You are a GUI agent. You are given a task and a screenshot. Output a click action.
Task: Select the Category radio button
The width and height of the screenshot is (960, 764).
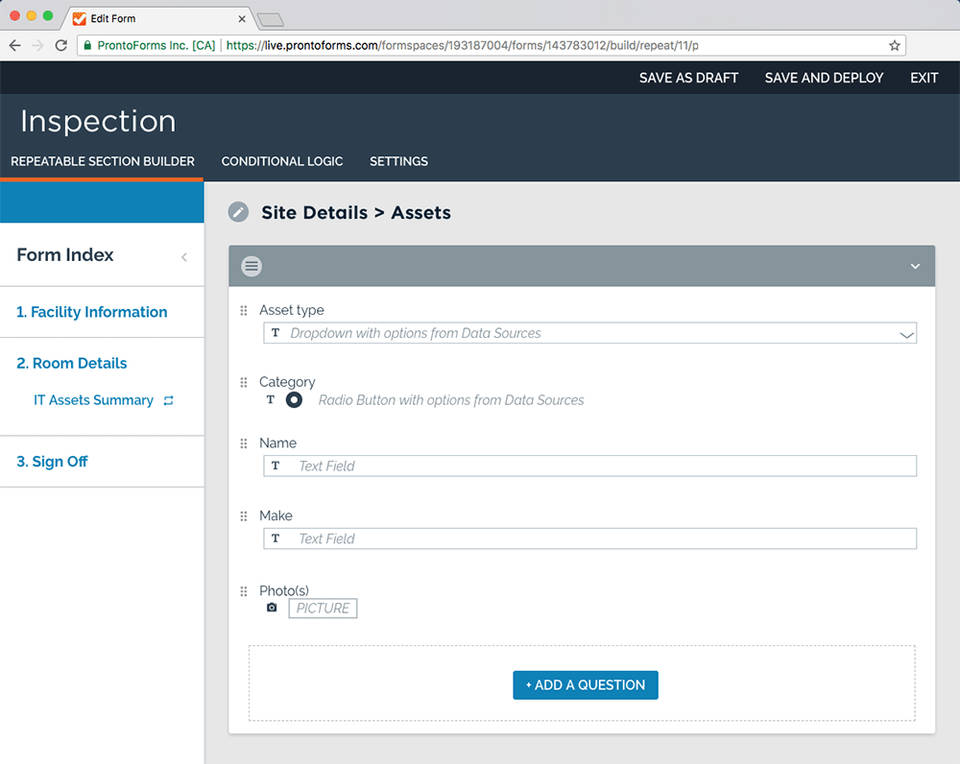(294, 400)
